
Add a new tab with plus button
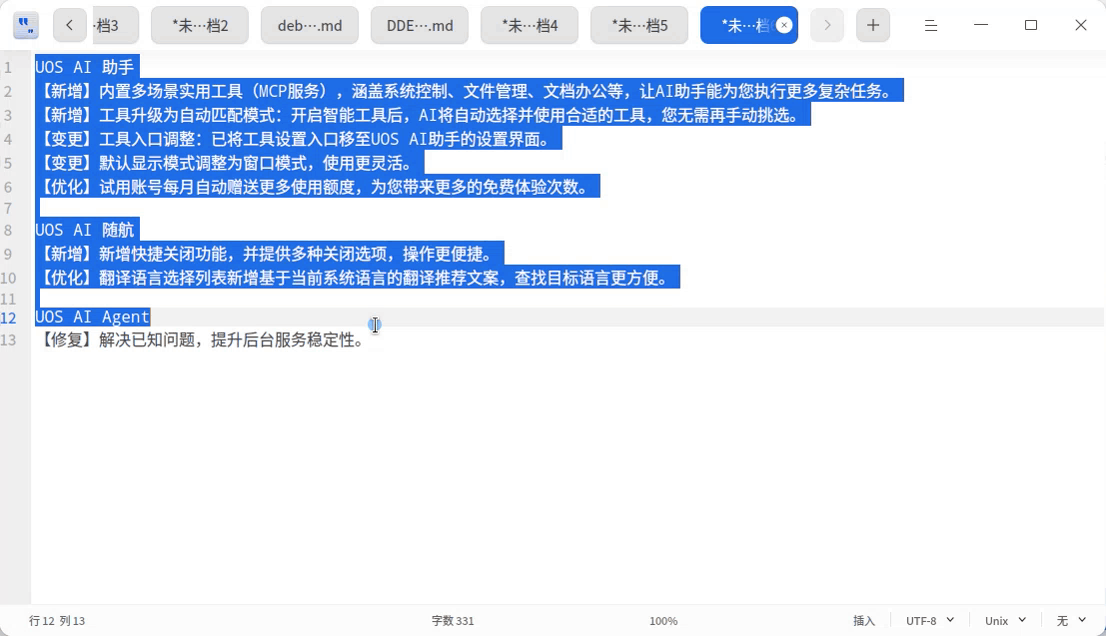(873, 25)
